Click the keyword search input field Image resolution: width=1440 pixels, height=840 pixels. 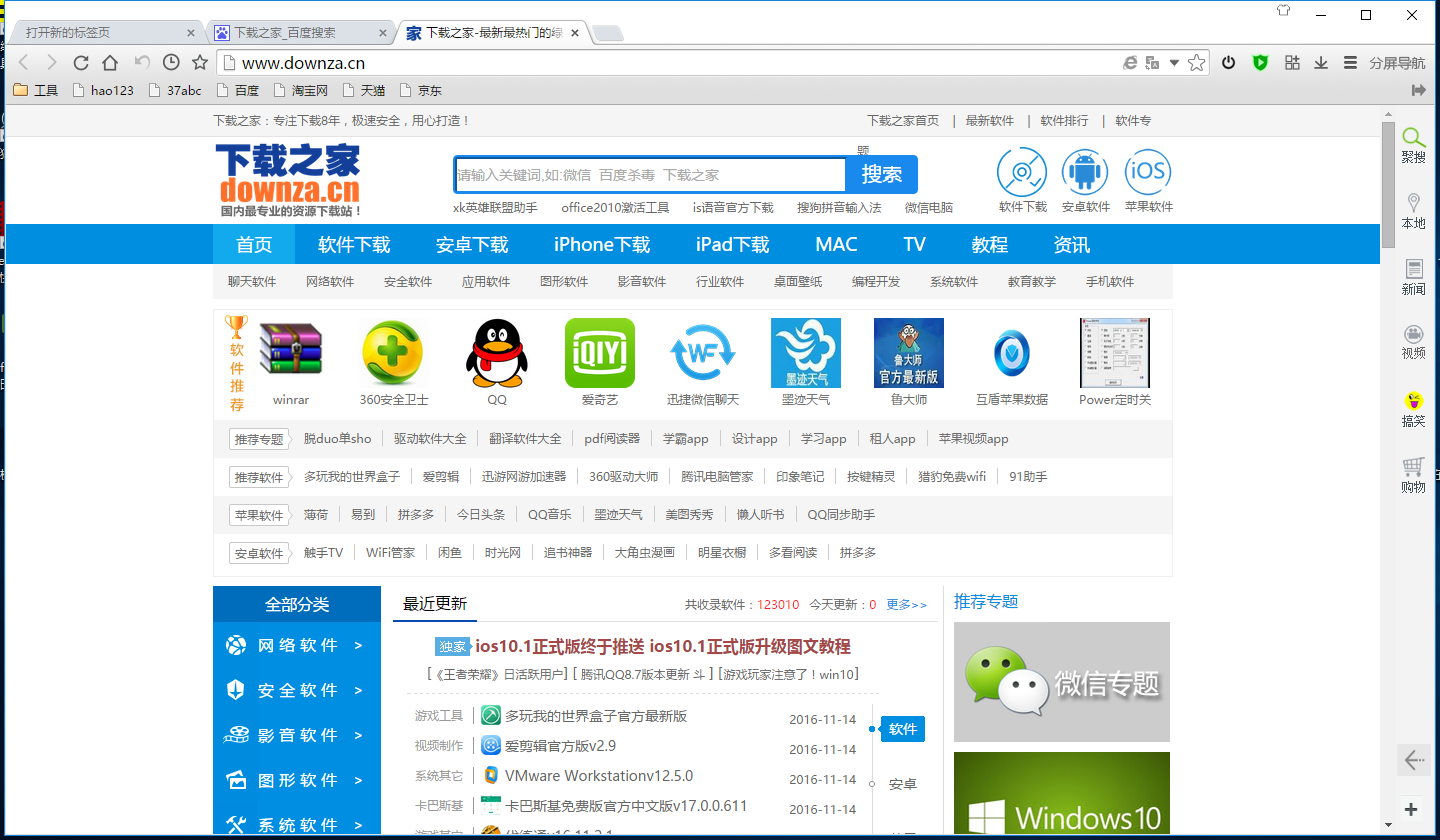point(650,175)
